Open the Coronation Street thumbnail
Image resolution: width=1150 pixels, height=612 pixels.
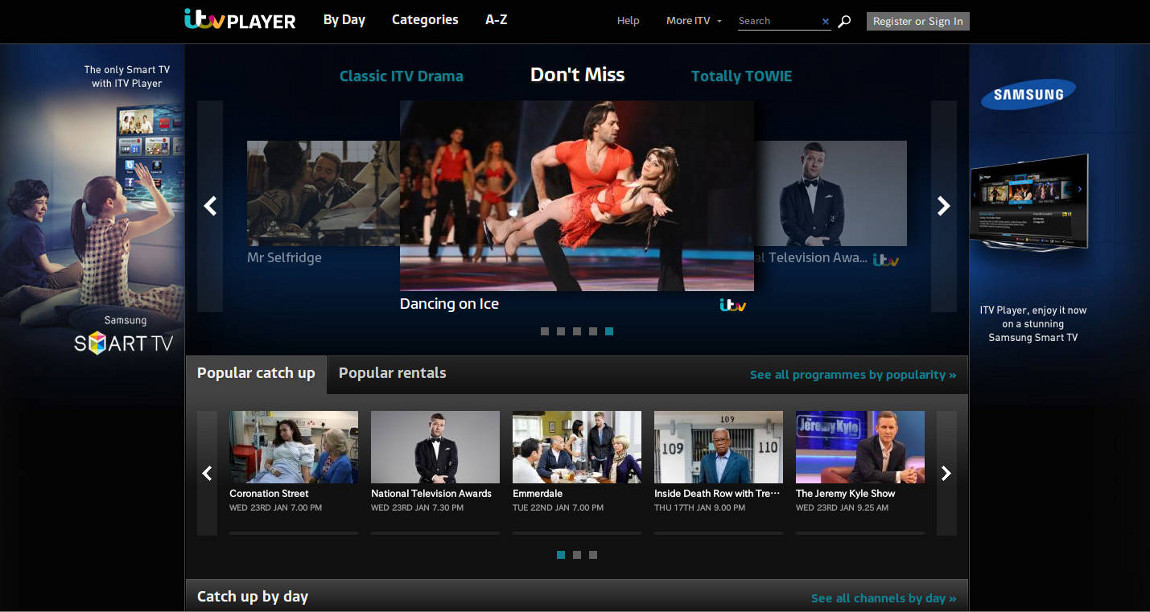pos(294,447)
